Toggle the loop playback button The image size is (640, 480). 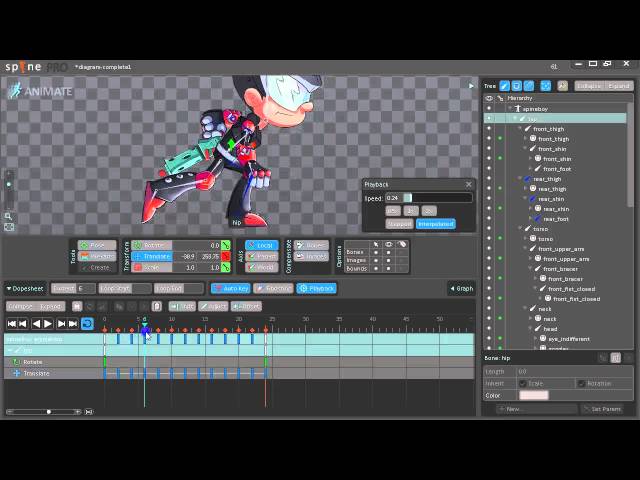pyautogui.click(x=87, y=324)
